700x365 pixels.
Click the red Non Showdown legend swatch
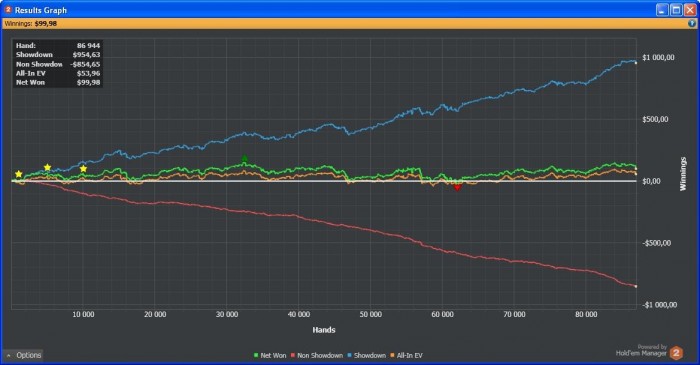(293, 356)
